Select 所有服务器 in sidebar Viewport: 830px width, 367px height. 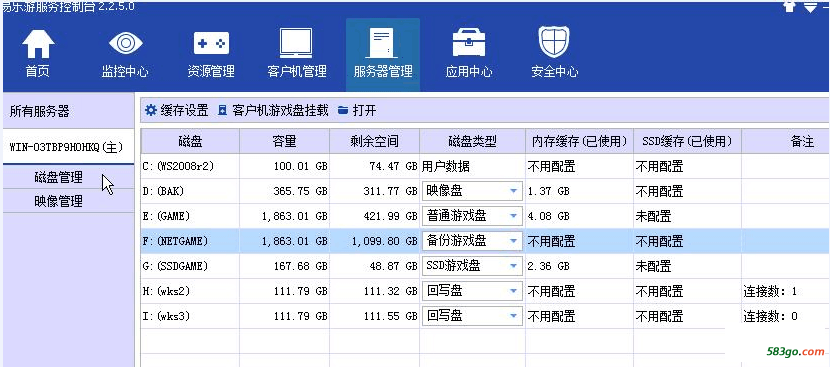coord(40,111)
